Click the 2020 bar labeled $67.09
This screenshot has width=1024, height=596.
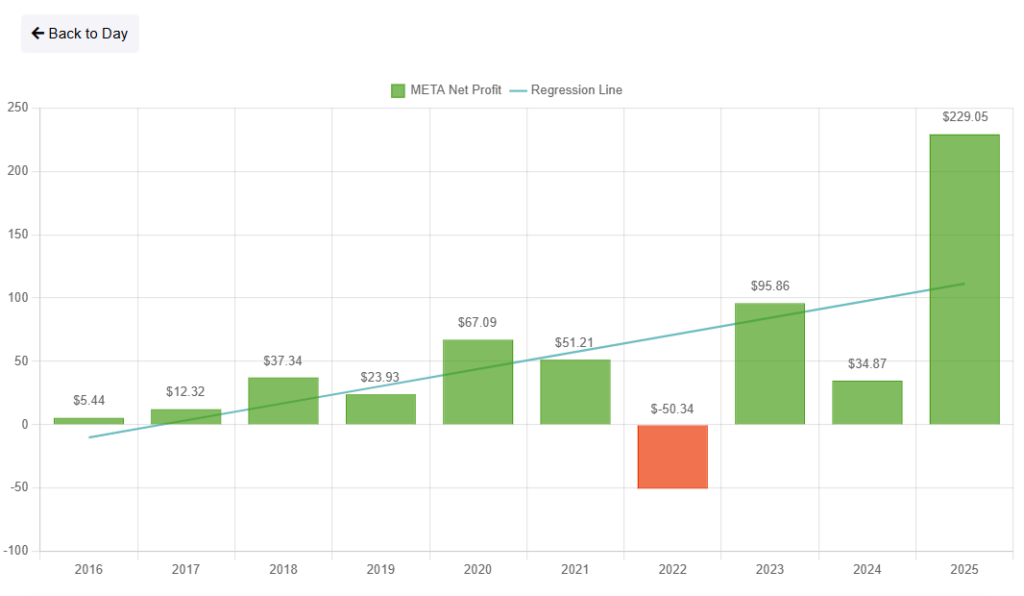[x=478, y=382]
